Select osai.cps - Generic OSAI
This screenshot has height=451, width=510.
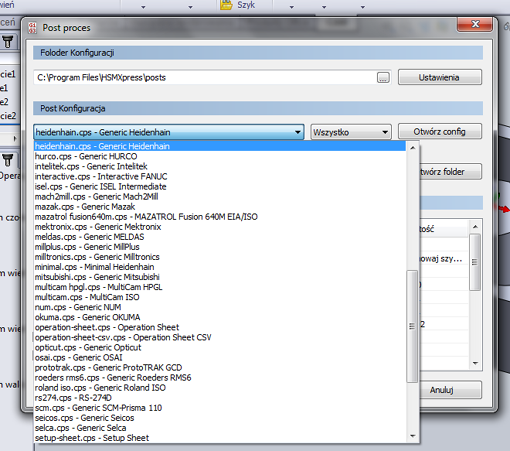pos(220,357)
